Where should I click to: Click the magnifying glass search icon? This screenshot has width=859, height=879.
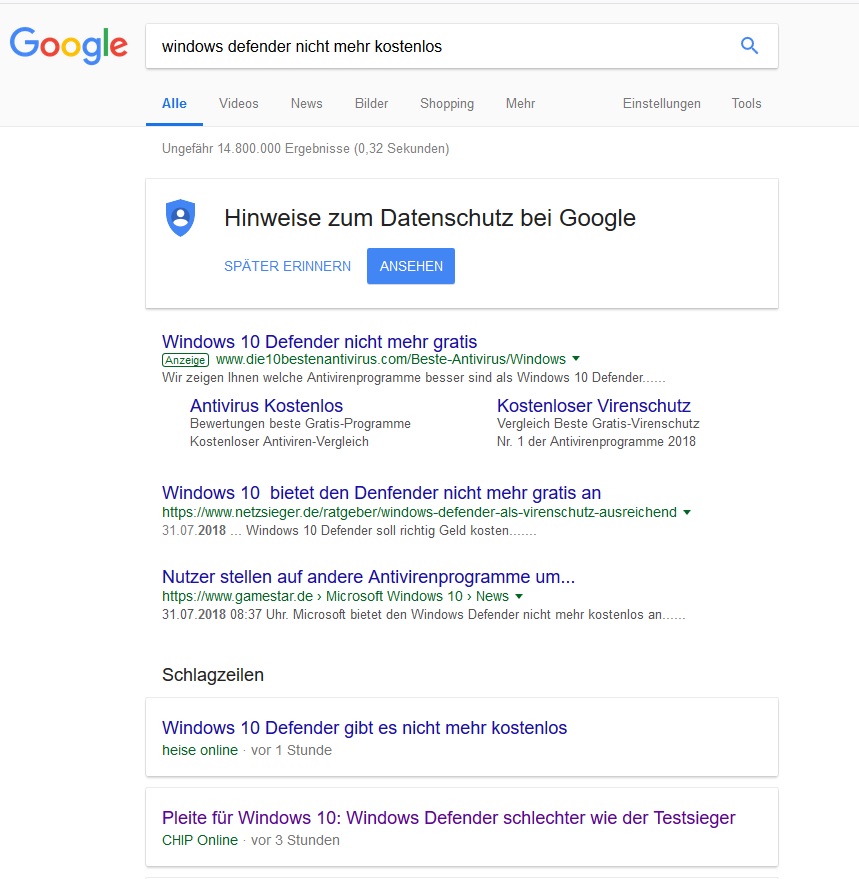coord(749,45)
